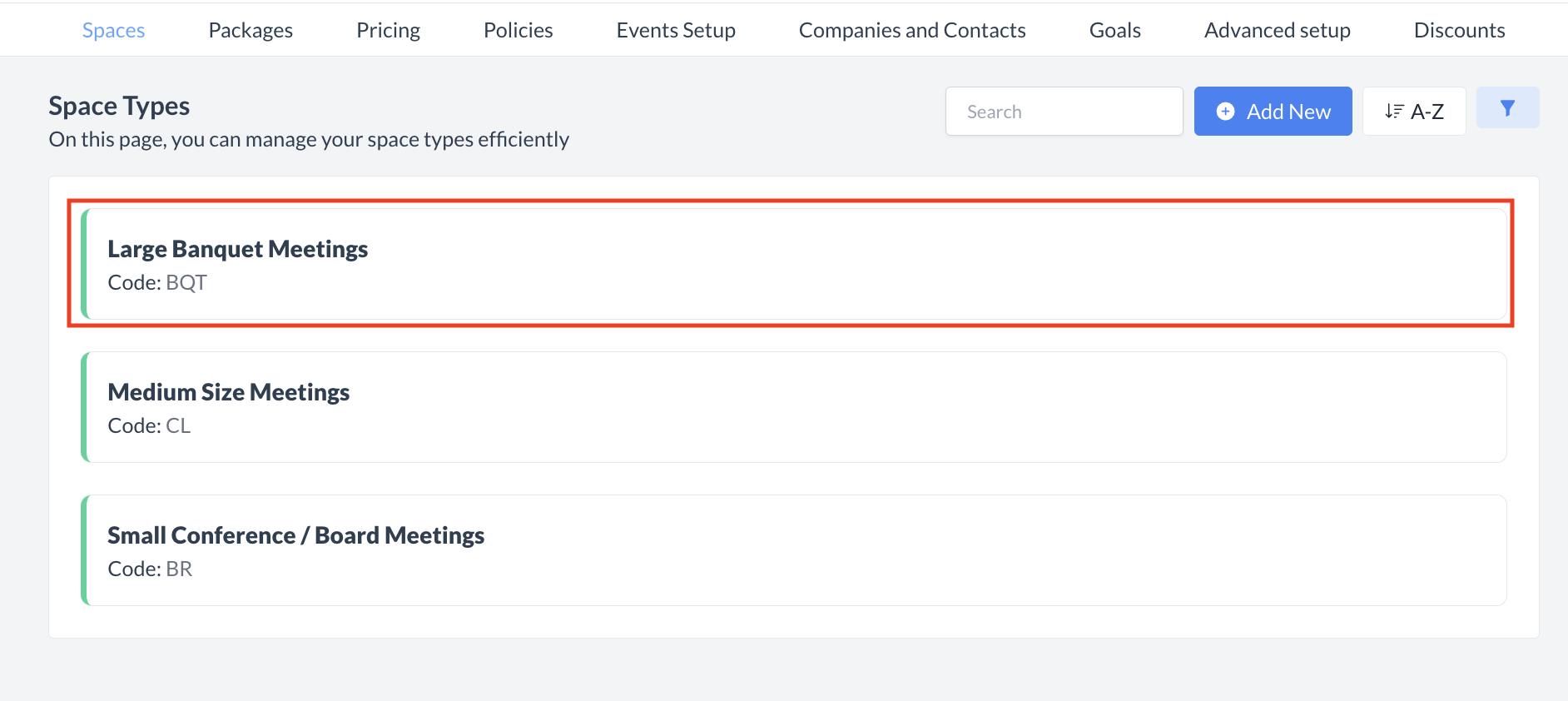1568x701 pixels.
Task: Open the Packages tab
Action: [x=251, y=30]
